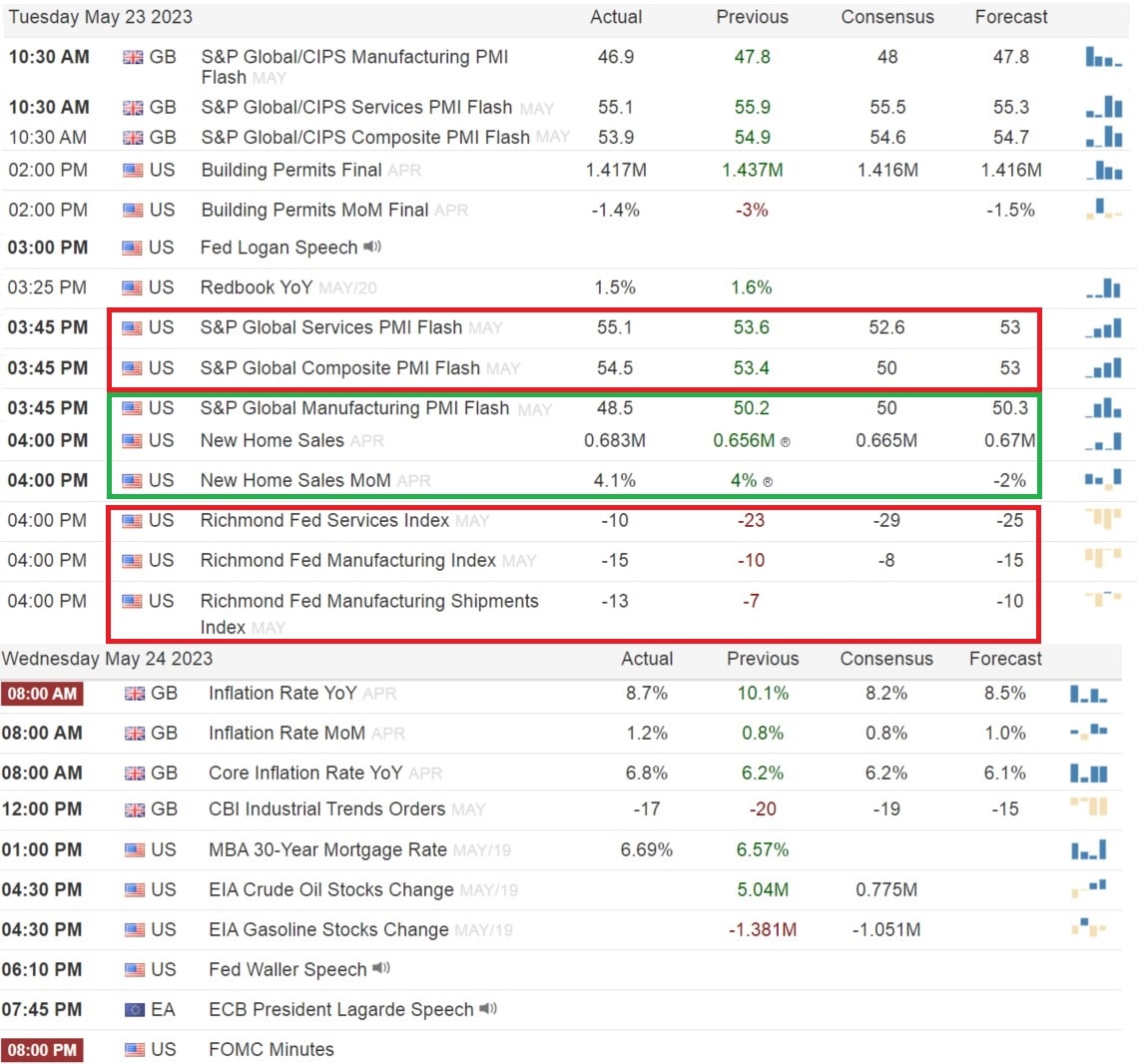Click GB flag on Inflation Rate YoY row

(x=134, y=694)
